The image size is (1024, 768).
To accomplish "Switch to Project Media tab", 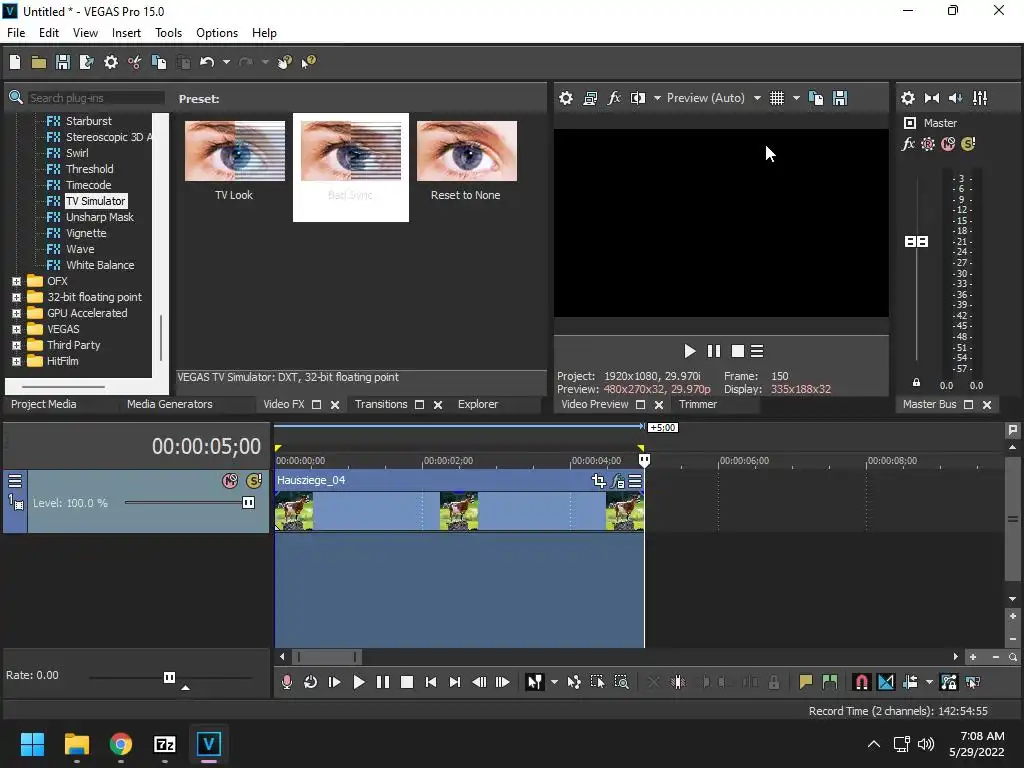I will coord(44,404).
